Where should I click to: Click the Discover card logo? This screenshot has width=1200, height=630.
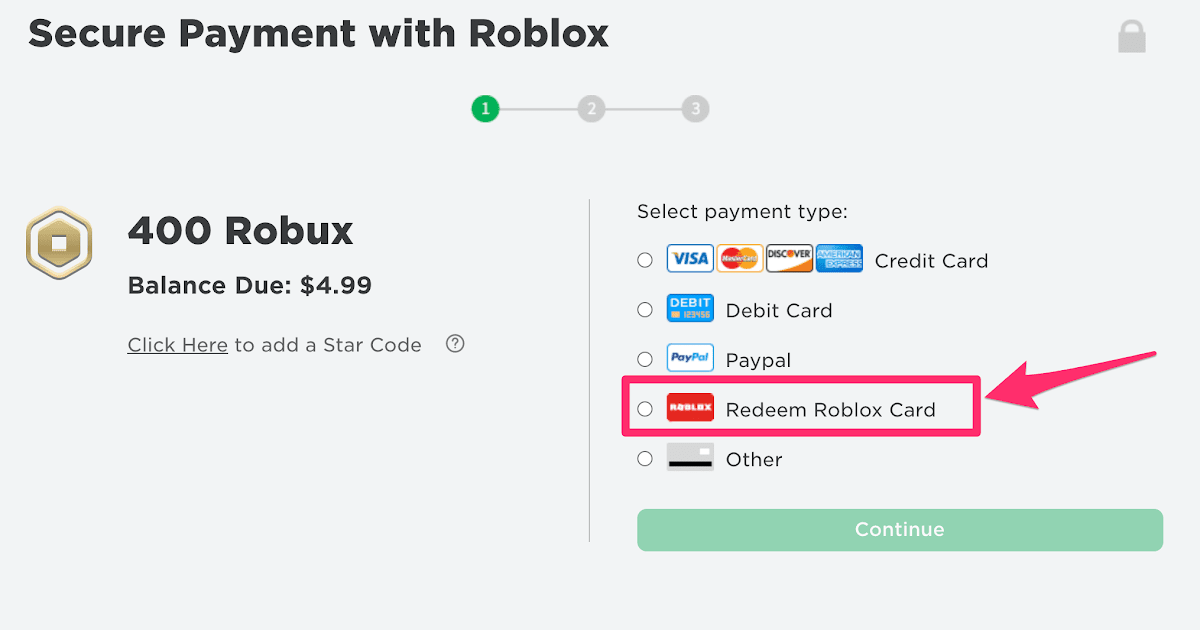(790, 259)
